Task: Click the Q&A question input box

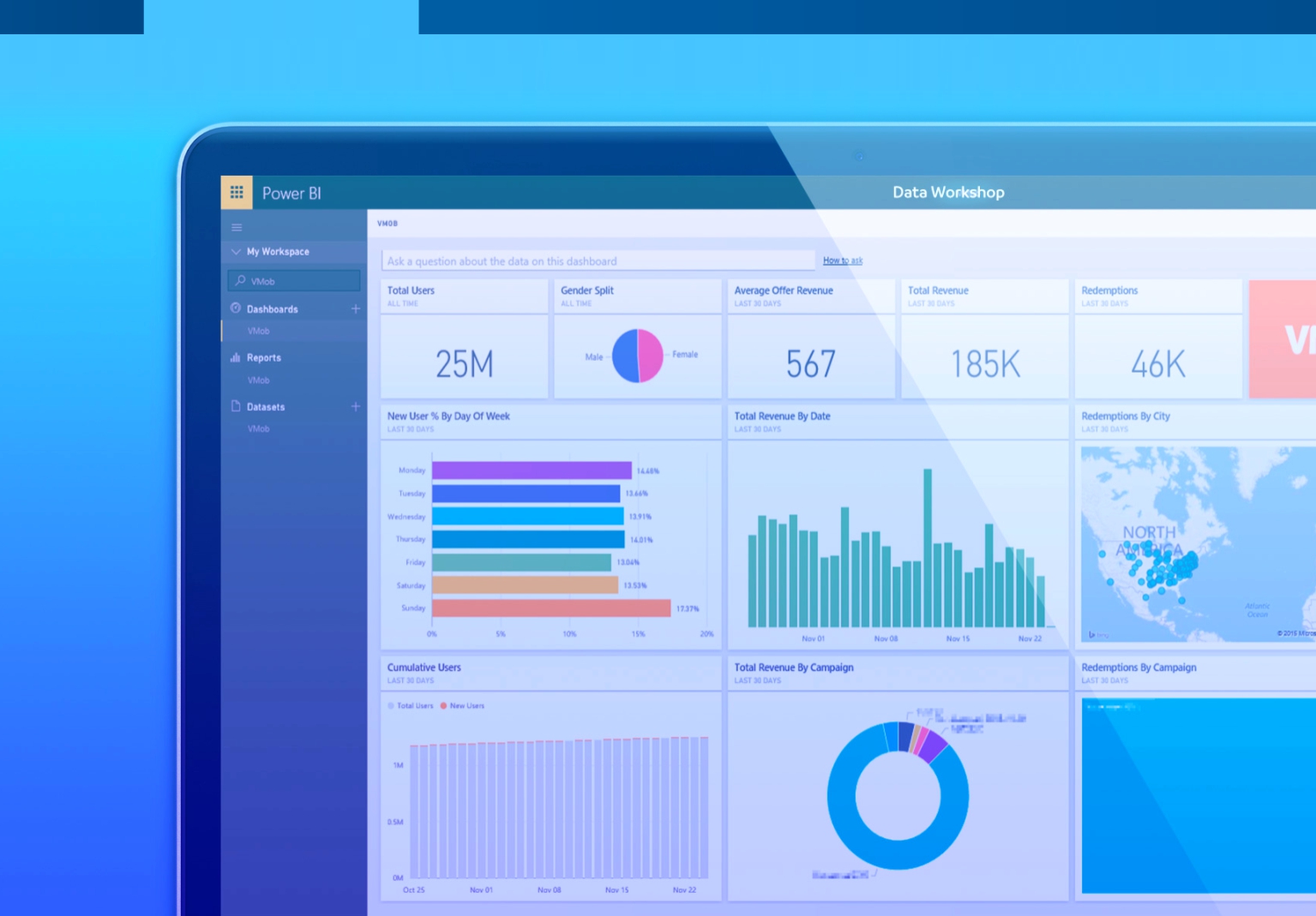Action: coord(598,260)
